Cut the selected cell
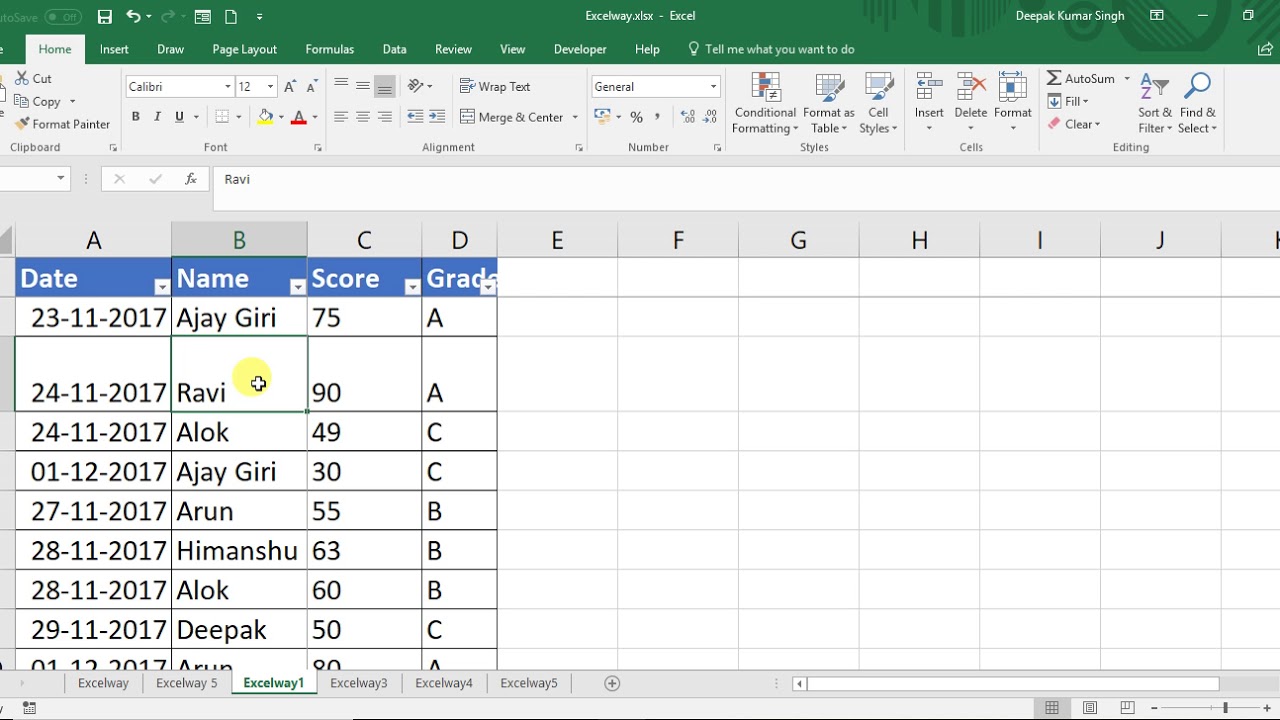 point(33,78)
